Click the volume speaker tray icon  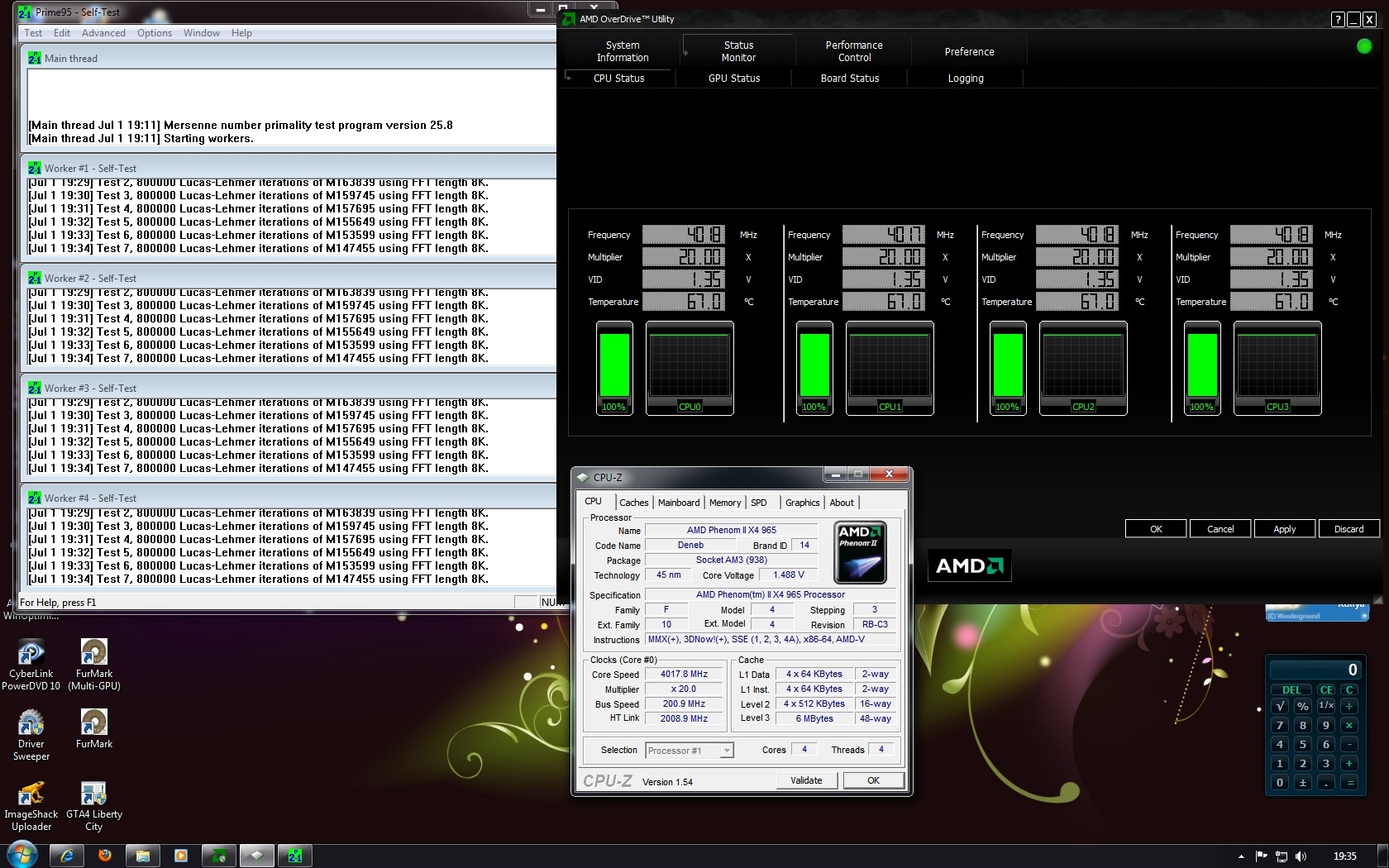point(1301,856)
